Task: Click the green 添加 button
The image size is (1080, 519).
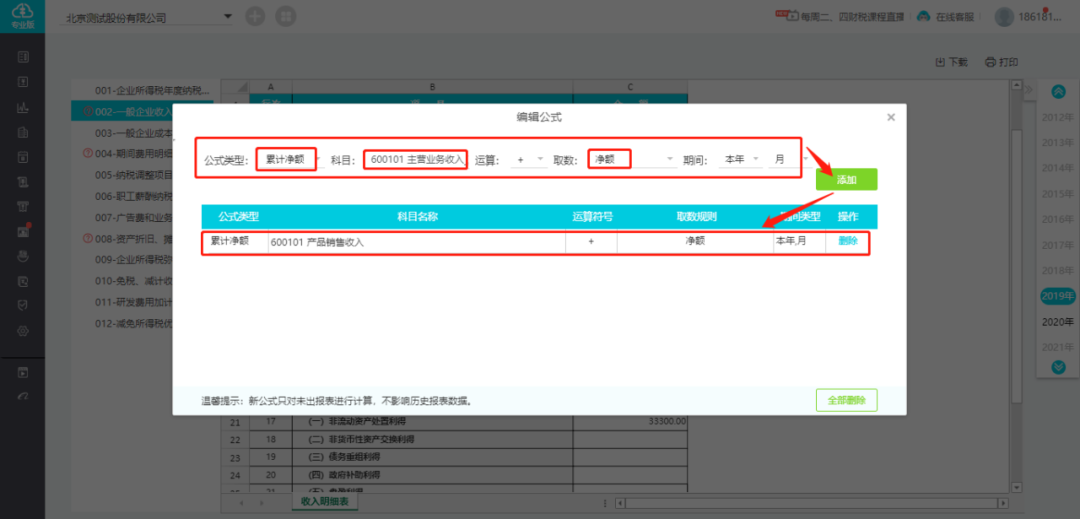Action: tap(847, 180)
